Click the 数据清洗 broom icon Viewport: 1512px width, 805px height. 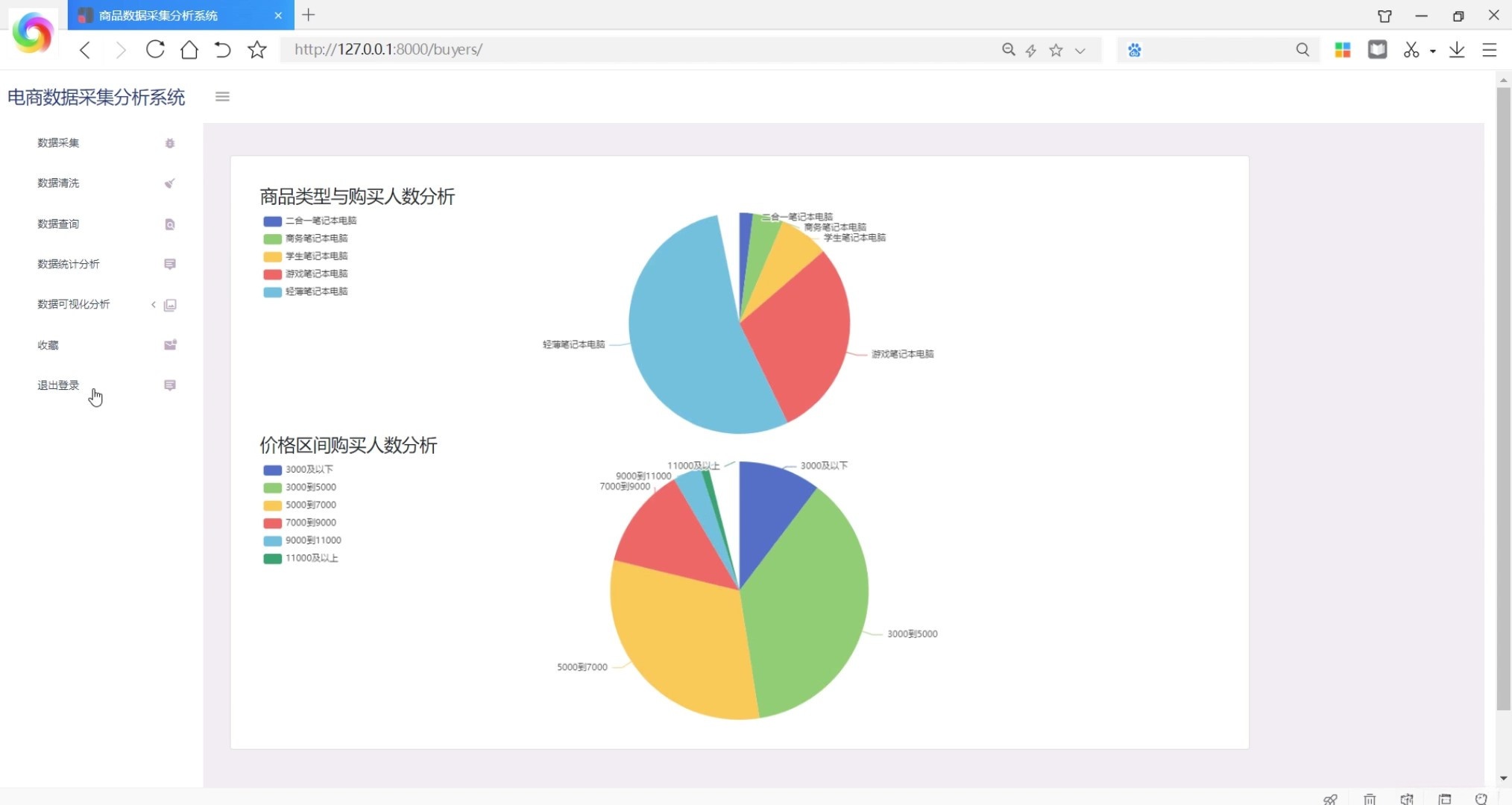click(x=170, y=183)
